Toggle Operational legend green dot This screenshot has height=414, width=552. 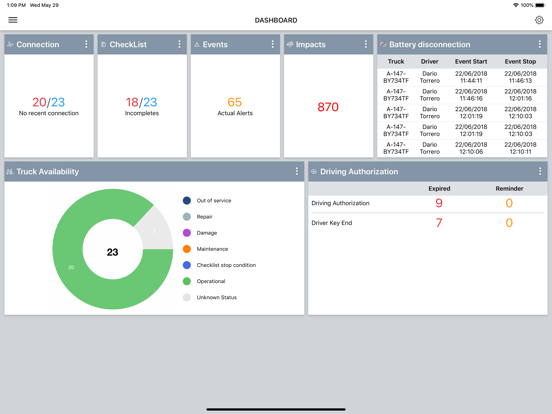click(187, 281)
